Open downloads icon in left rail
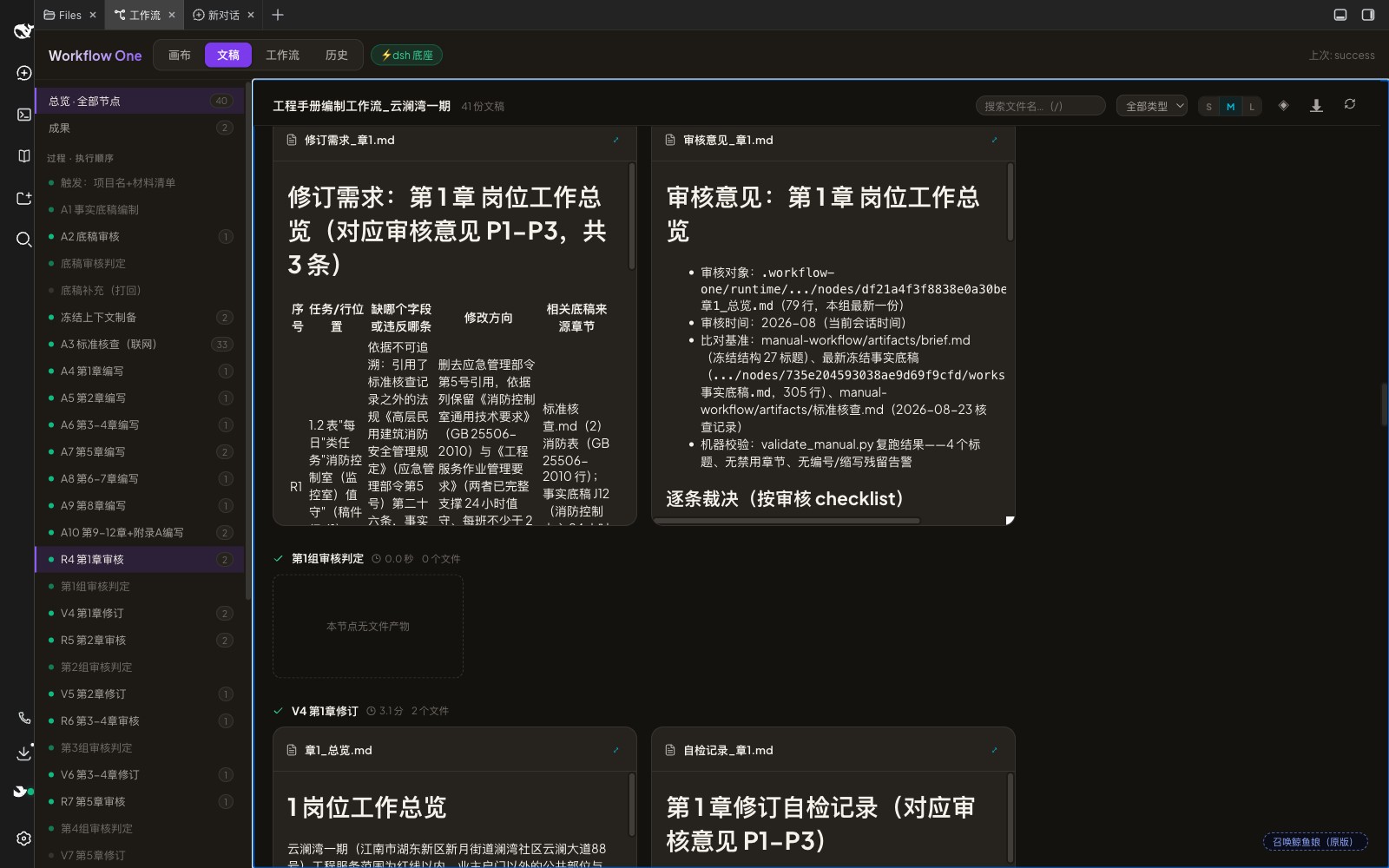This screenshot has width=1389, height=868. [x=24, y=753]
